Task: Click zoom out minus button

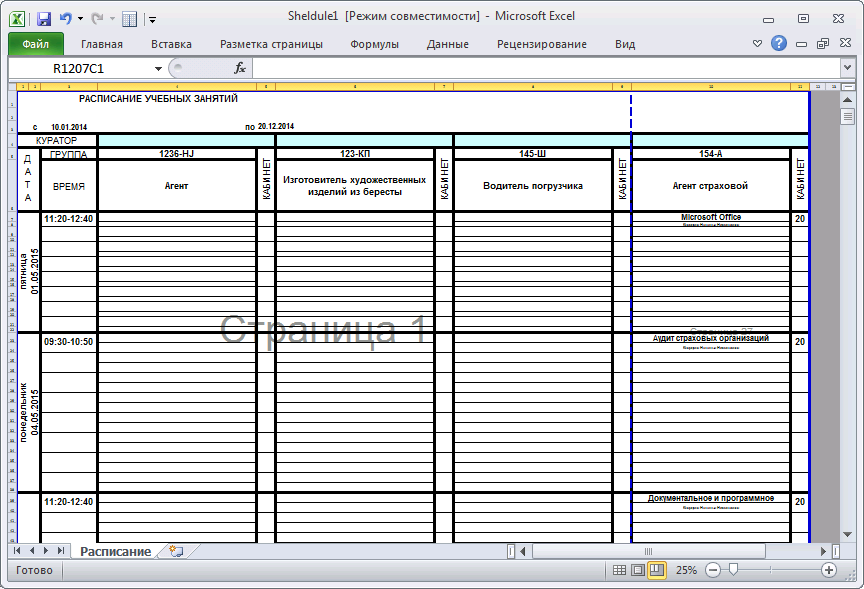Action: [x=713, y=570]
